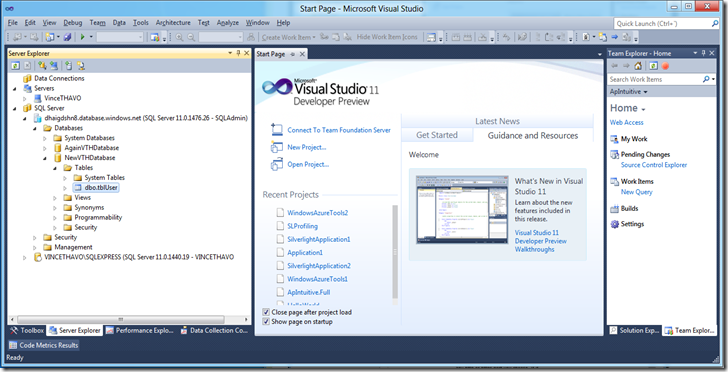Click the blue right-arrow toolbar icon
728x372 pixels.
click(x=615, y=37)
